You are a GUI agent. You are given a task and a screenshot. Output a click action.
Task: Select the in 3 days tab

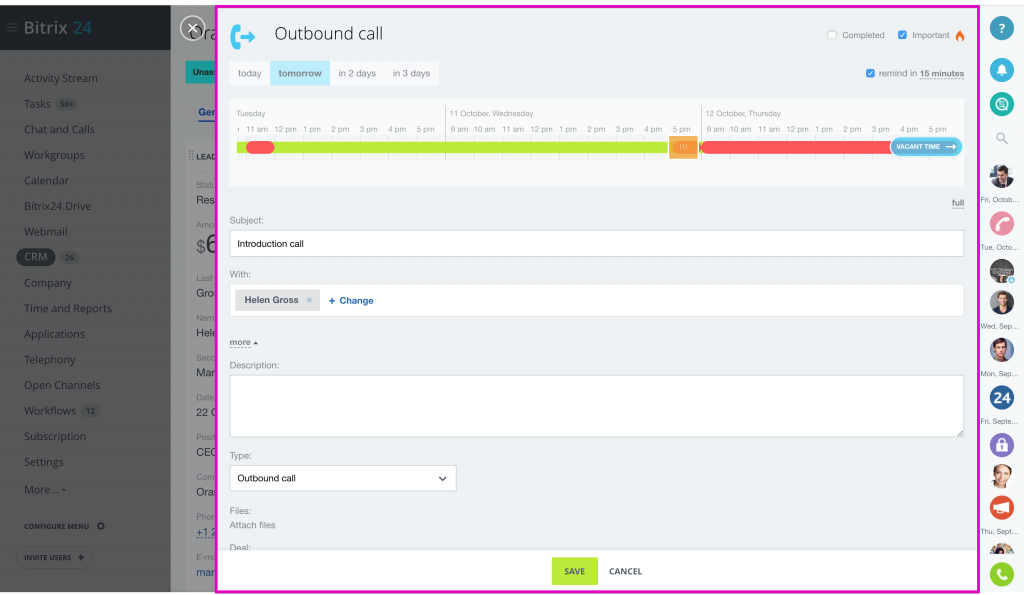pos(411,73)
